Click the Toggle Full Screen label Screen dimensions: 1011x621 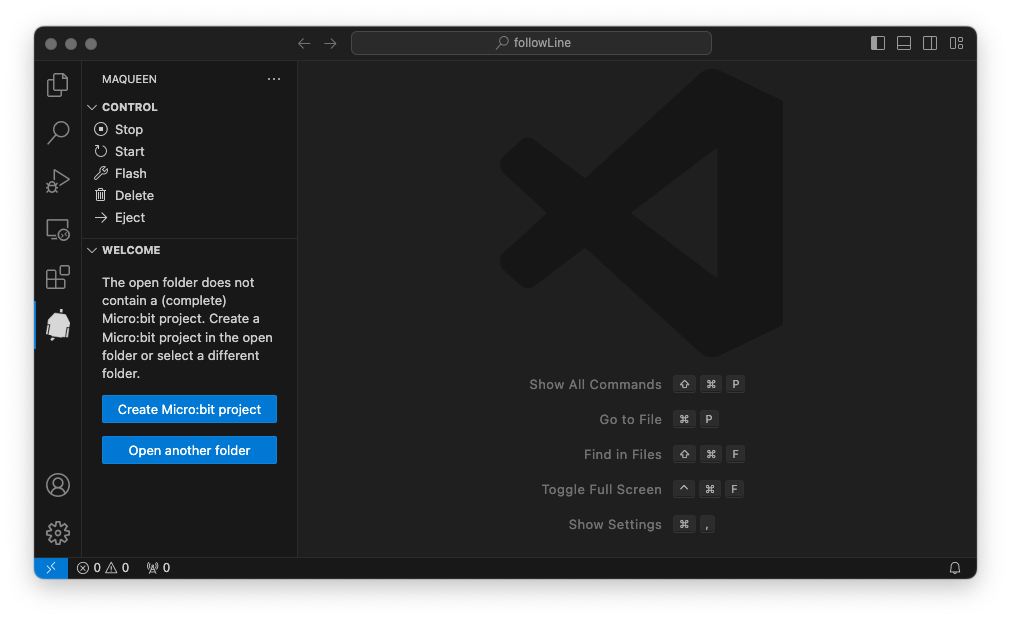pyautogui.click(x=602, y=489)
